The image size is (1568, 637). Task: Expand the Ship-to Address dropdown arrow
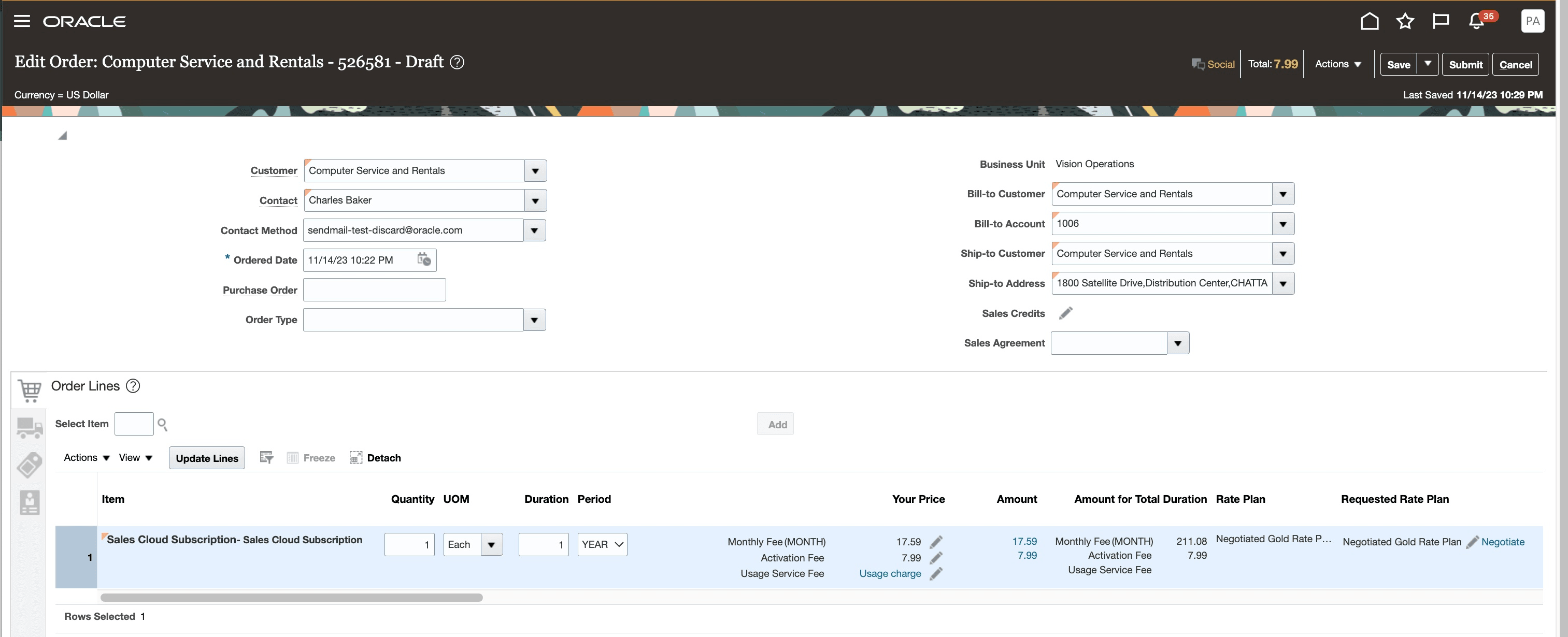coord(1282,283)
